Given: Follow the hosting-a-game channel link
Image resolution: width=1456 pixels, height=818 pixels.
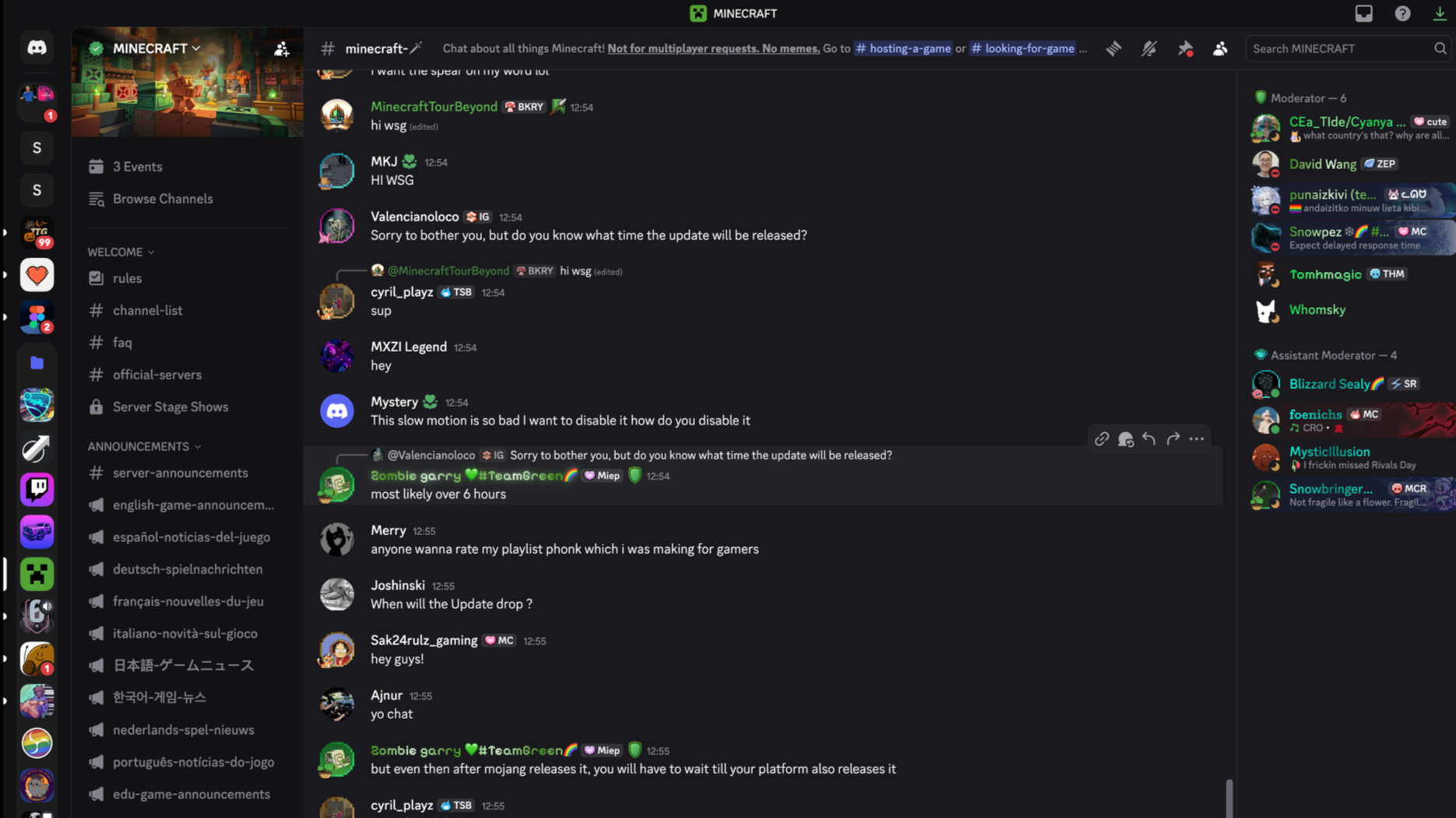Looking at the screenshot, I should tap(903, 48).
